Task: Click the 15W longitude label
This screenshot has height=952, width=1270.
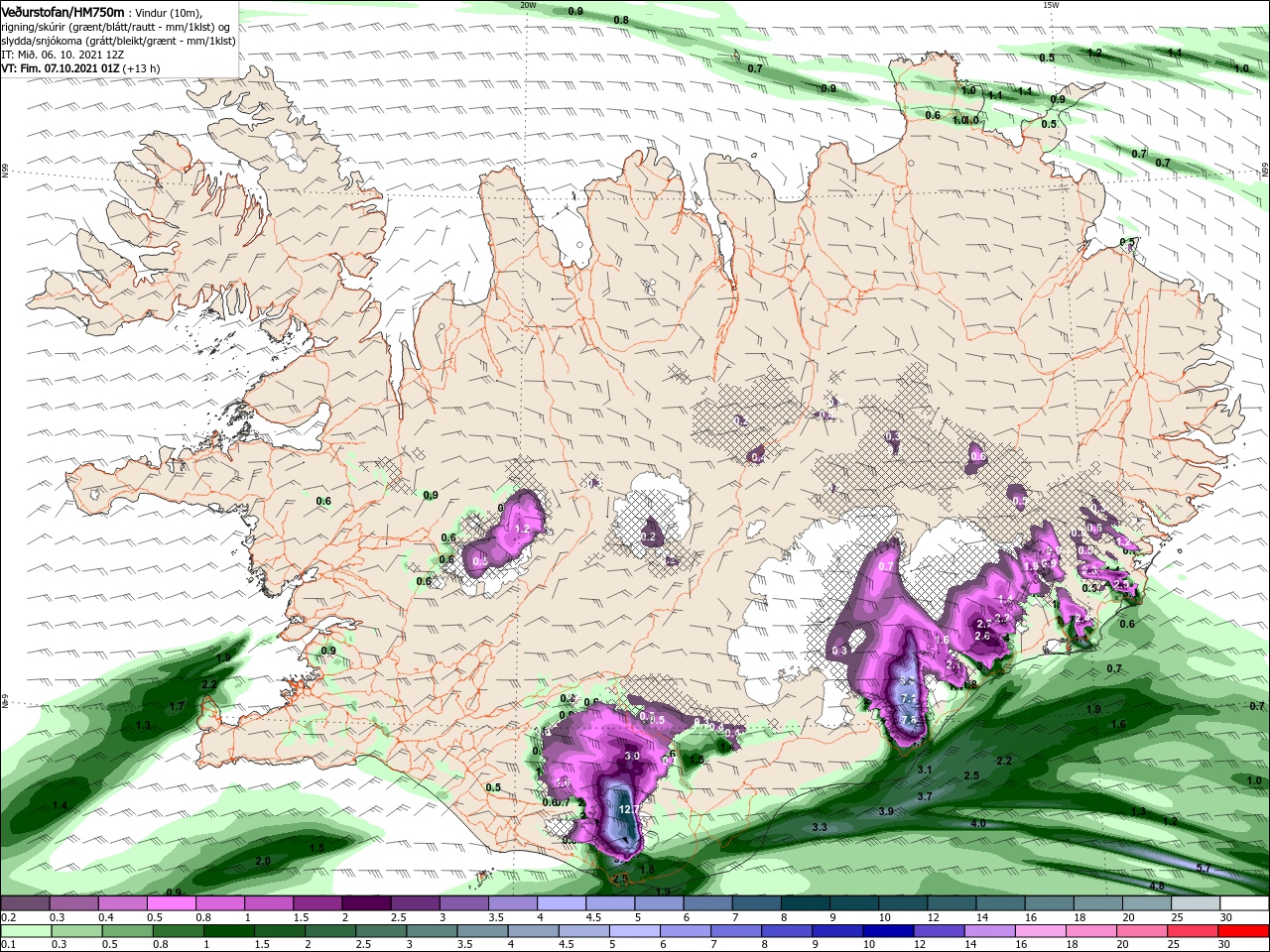Action: [1051, 5]
